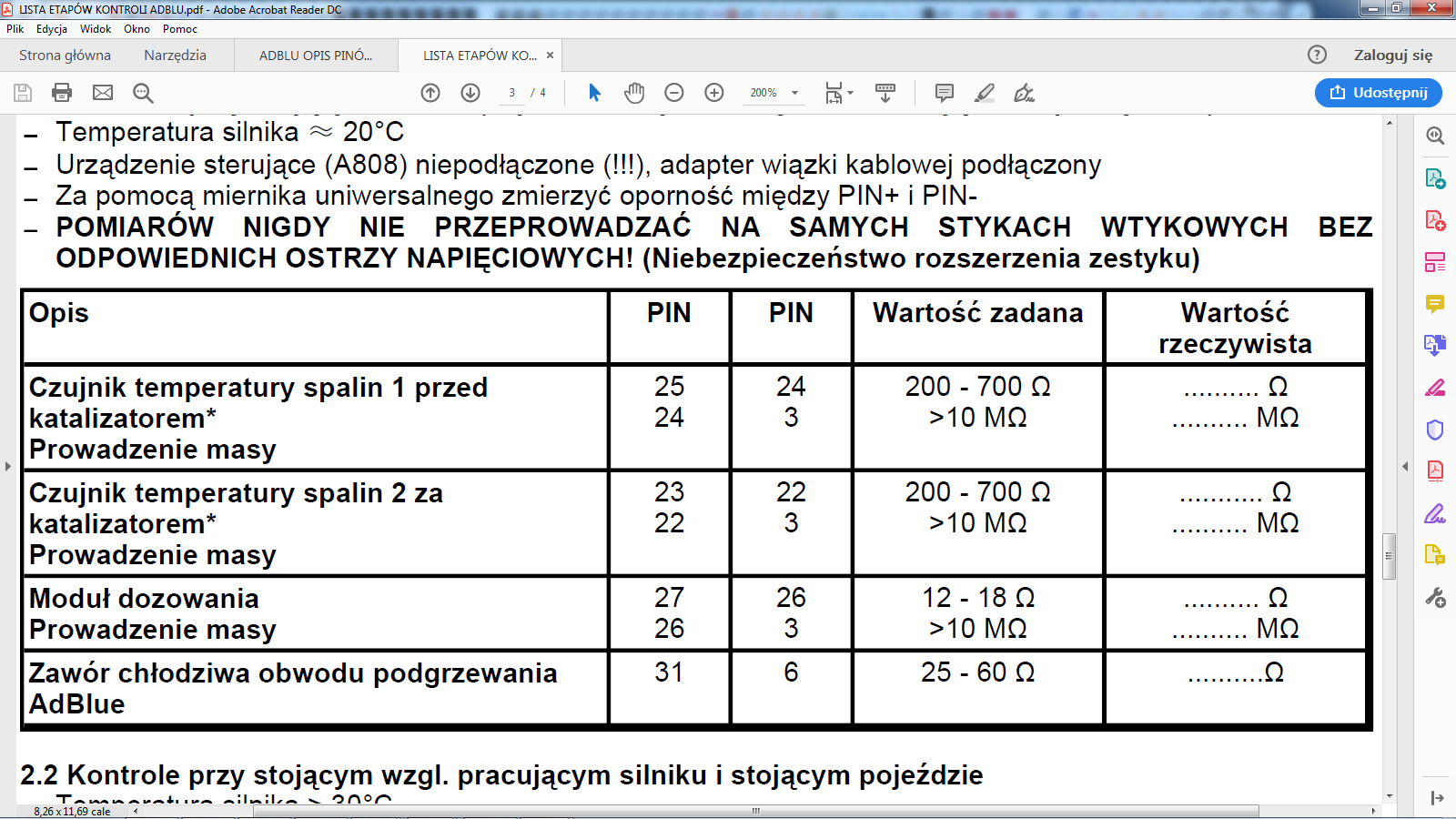
Task: Select the Highlight text pen tool
Action: [984, 93]
